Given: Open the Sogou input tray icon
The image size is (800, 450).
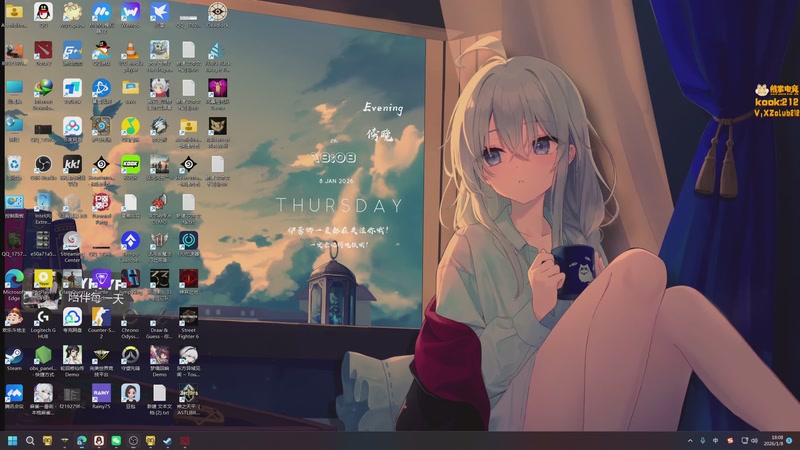Looking at the screenshot, I should pos(730,440).
